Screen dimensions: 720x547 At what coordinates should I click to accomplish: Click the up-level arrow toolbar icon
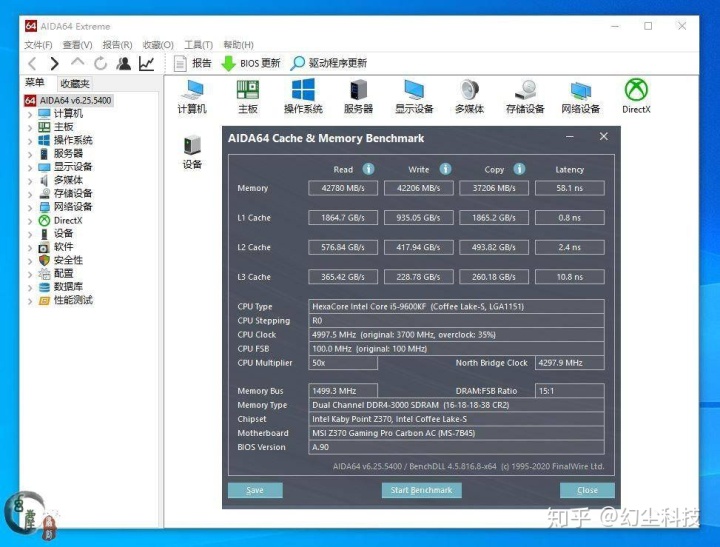[x=78, y=62]
